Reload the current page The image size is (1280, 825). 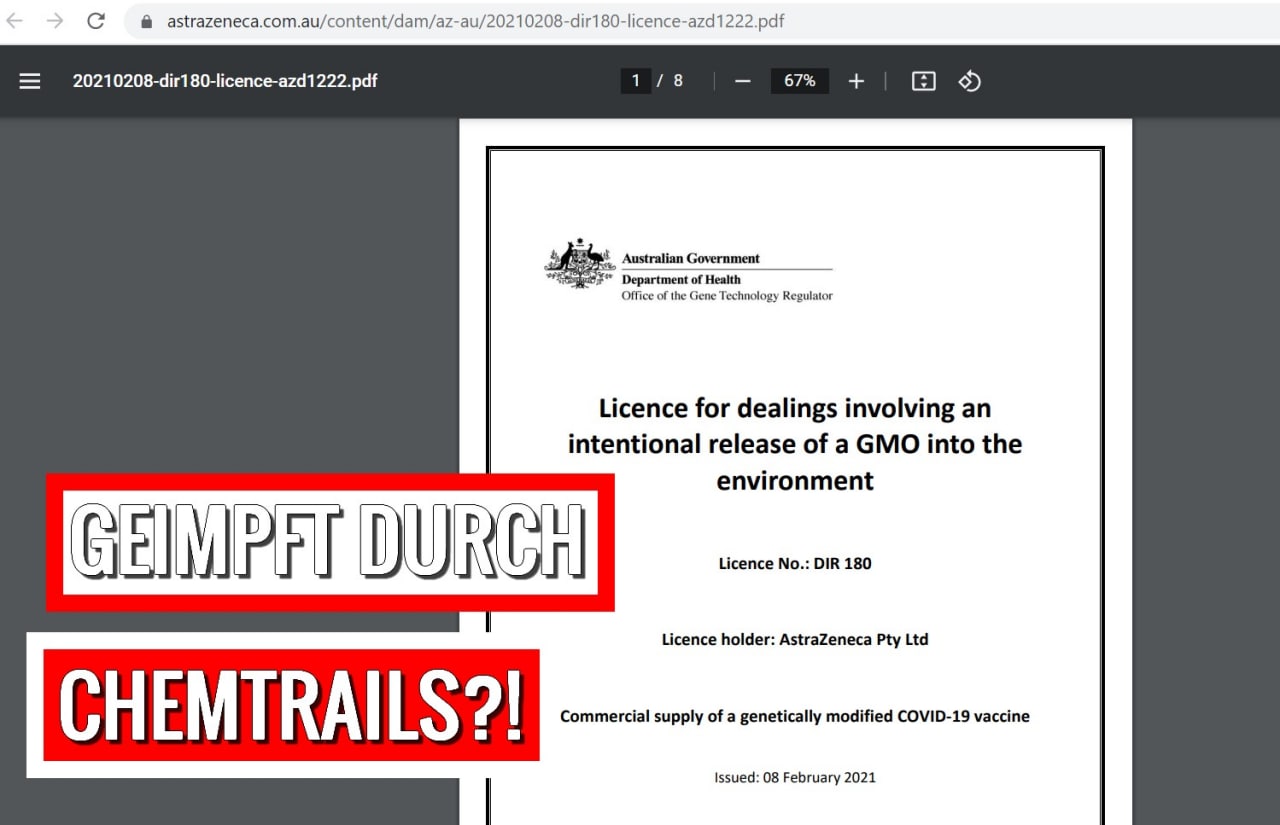pyautogui.click(x=96, y=21)
